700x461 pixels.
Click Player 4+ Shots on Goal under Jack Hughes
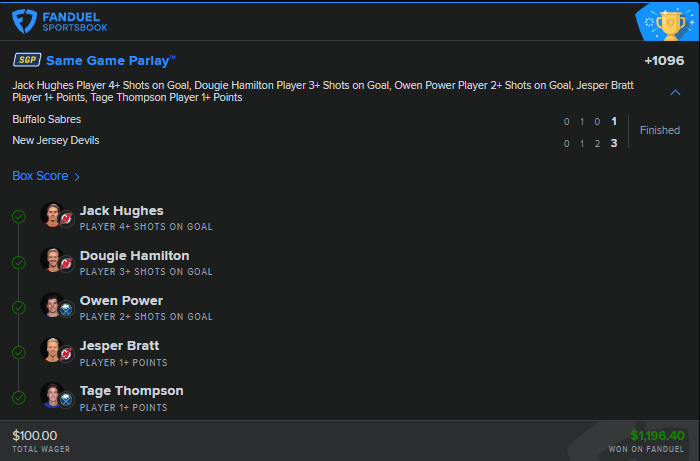(146, 227)
